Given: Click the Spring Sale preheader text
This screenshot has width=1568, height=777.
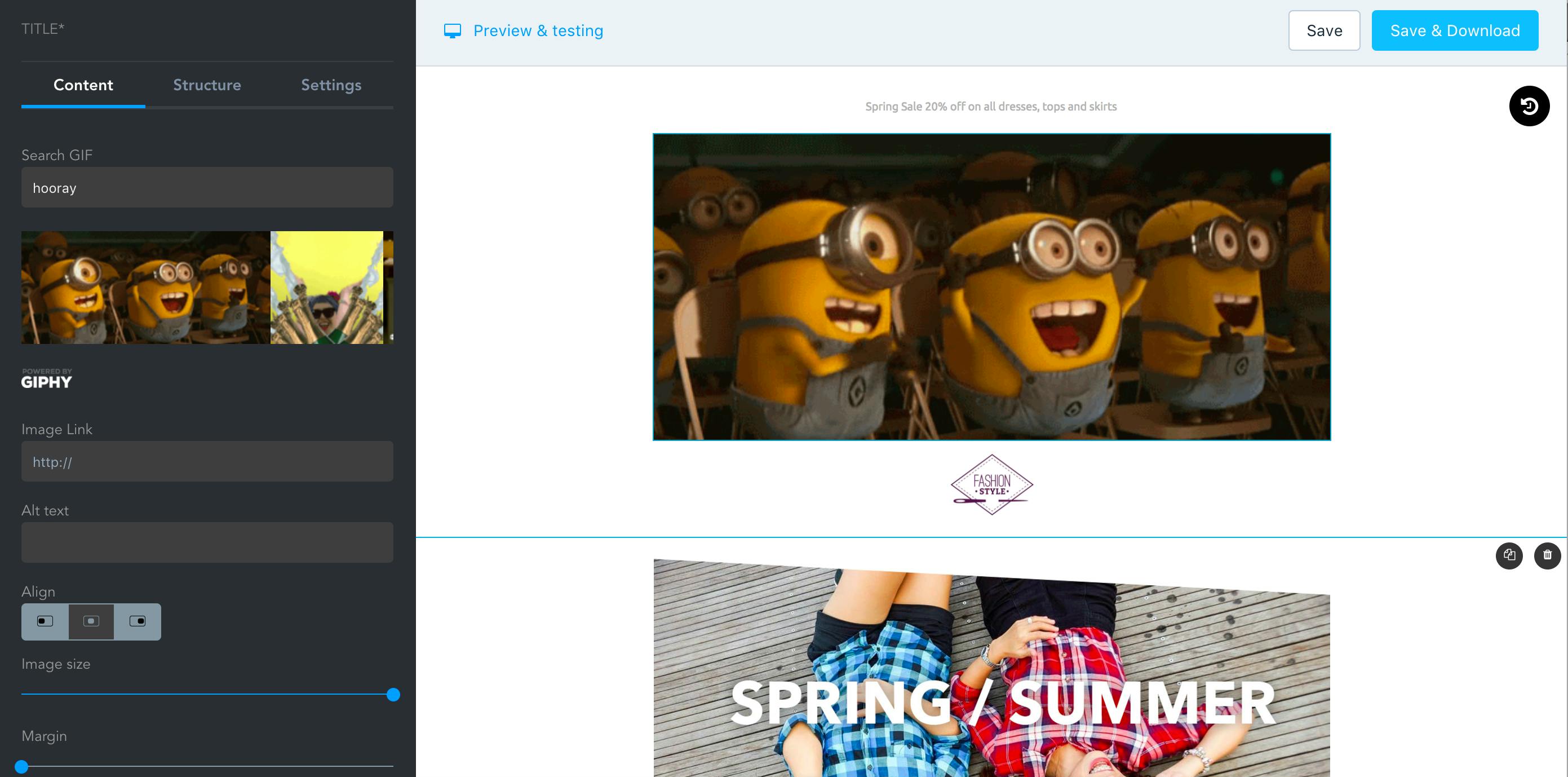Looking at the screenshot, I should 991,107.
